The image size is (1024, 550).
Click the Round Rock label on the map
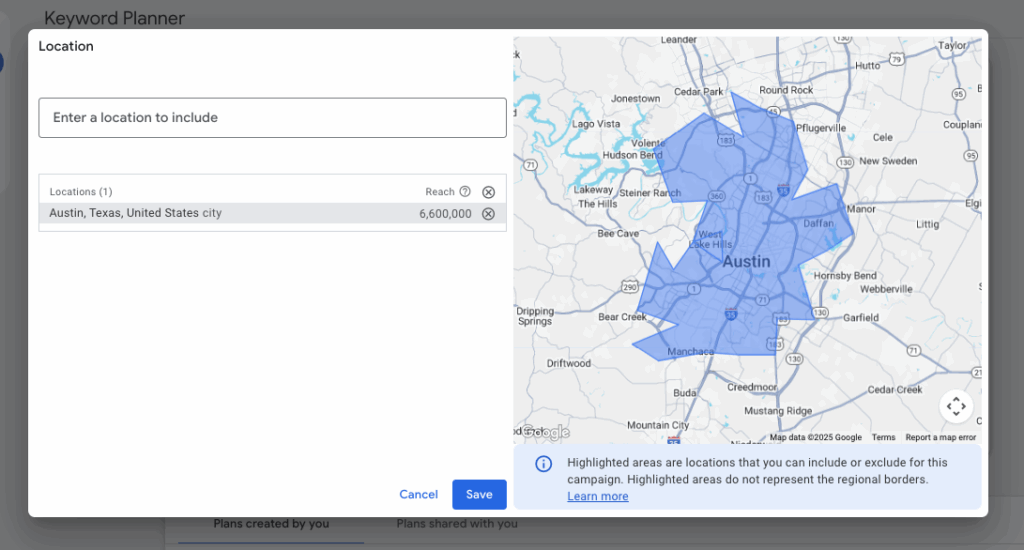[x=786, y=90]
